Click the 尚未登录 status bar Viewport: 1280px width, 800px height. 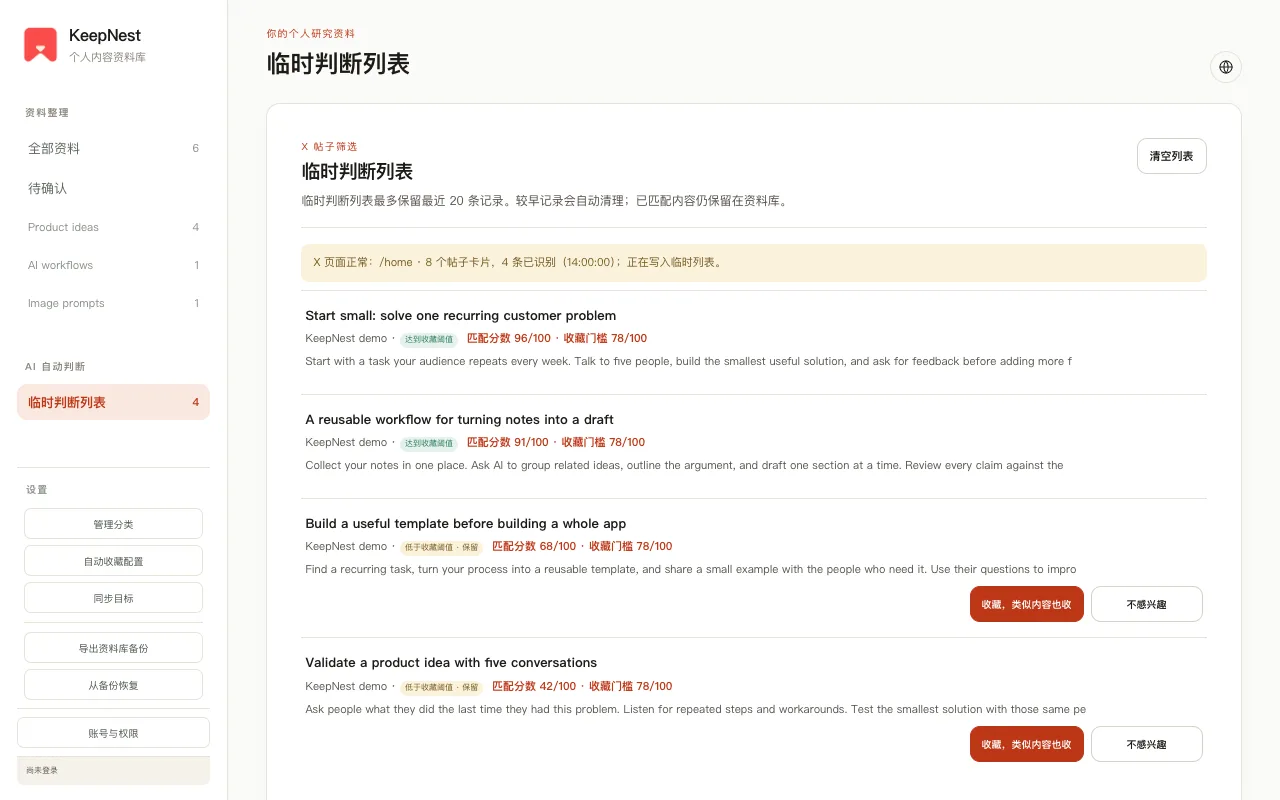(x=113, y=770)
